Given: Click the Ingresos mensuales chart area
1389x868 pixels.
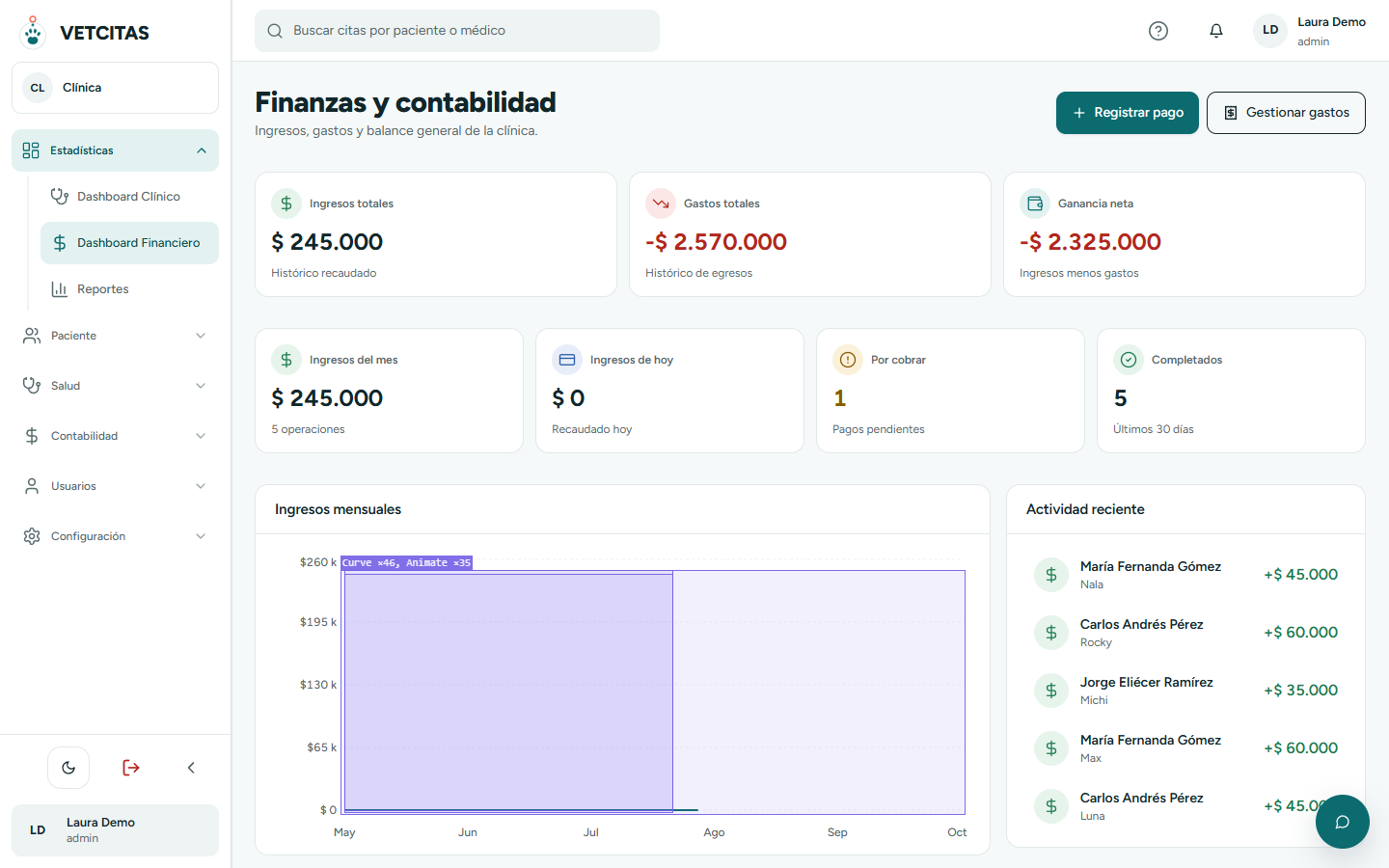Looking at the screenshot, I should coord(654,692).
